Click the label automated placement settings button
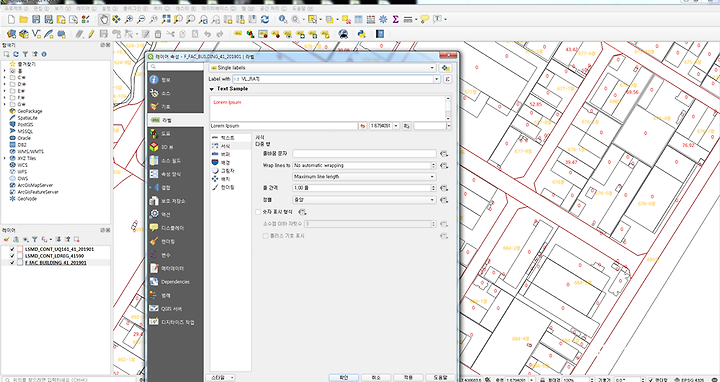The image size is (720, 382). coord(444,67)
